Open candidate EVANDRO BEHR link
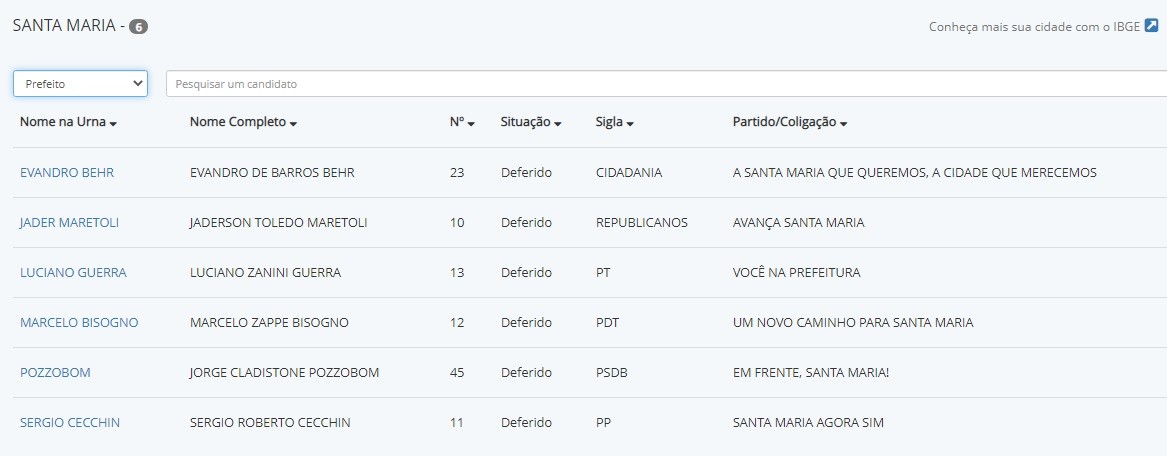1167x456 pixels. [x=67, y=173]
